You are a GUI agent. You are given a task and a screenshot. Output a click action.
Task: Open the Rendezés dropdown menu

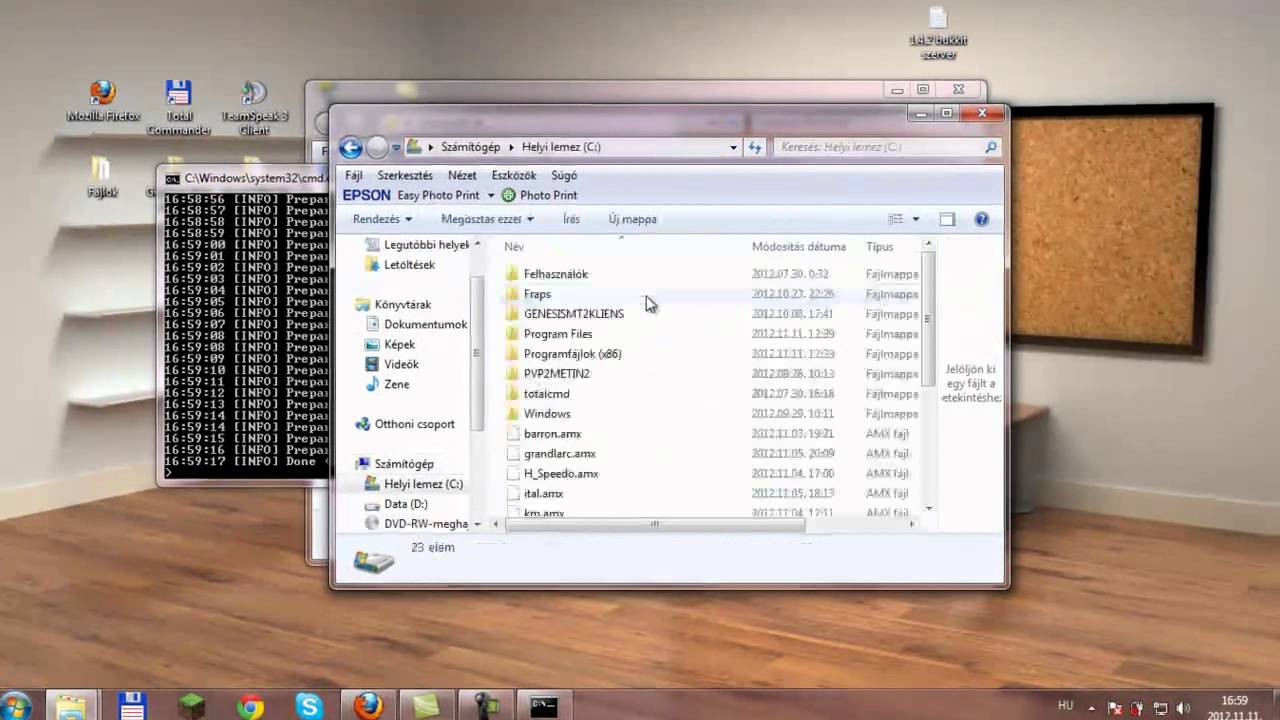pos(382,219)
